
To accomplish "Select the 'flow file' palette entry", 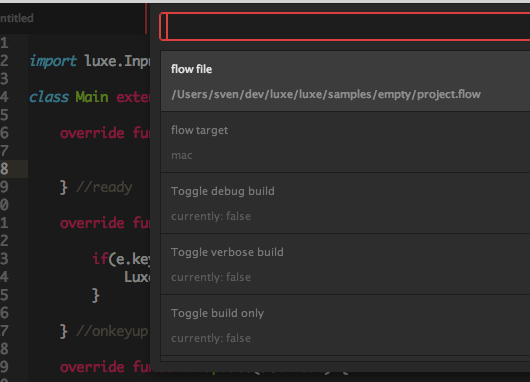I will pos(345,81).
